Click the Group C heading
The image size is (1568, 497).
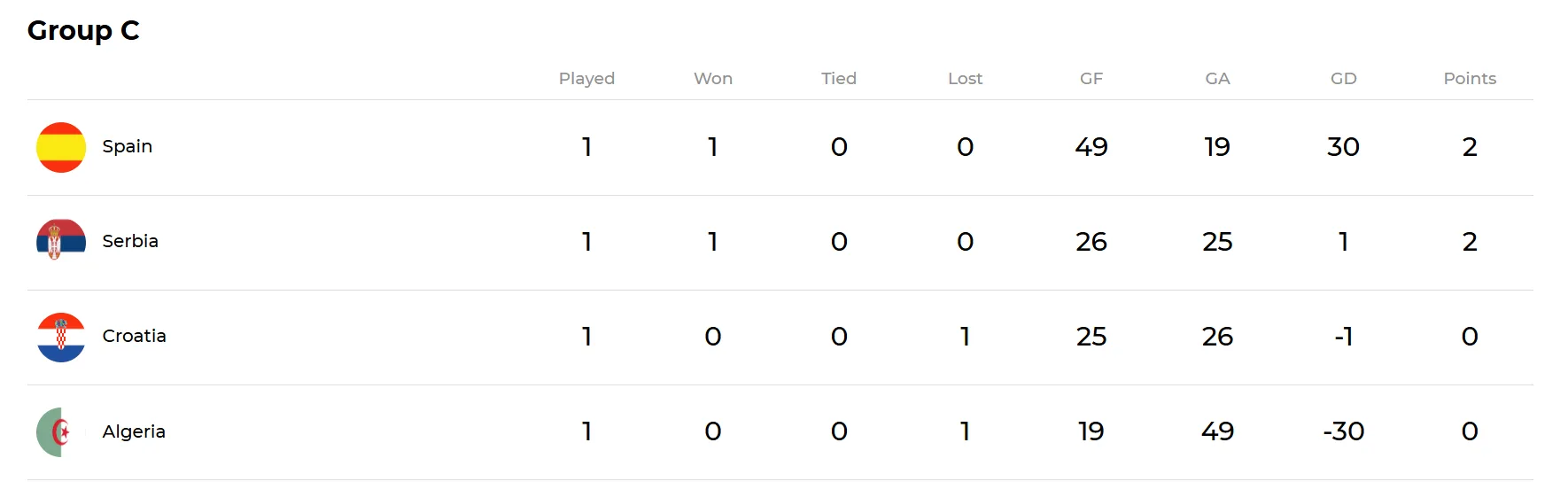point(83,30)
